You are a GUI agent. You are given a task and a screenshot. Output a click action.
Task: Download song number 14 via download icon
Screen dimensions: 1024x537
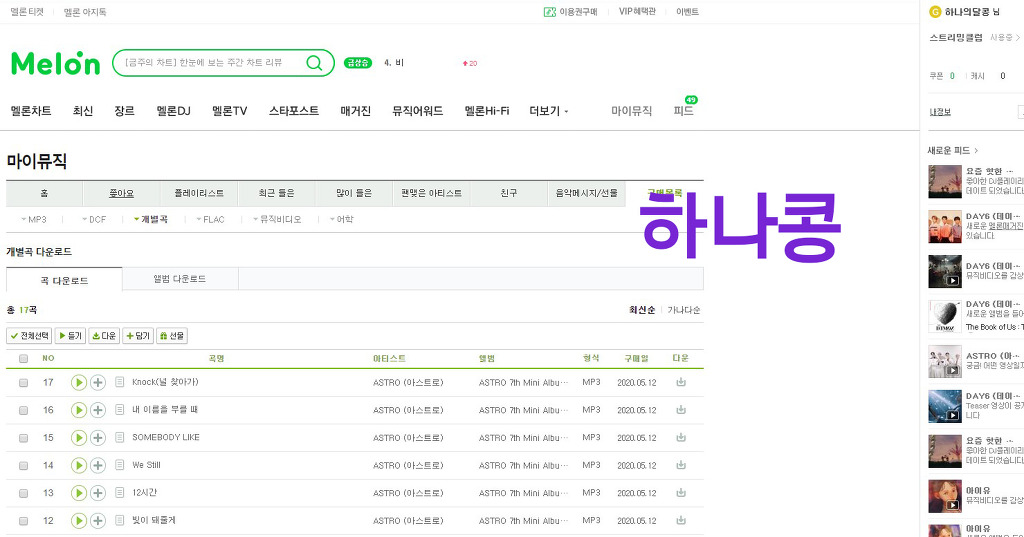pos(681,465)
